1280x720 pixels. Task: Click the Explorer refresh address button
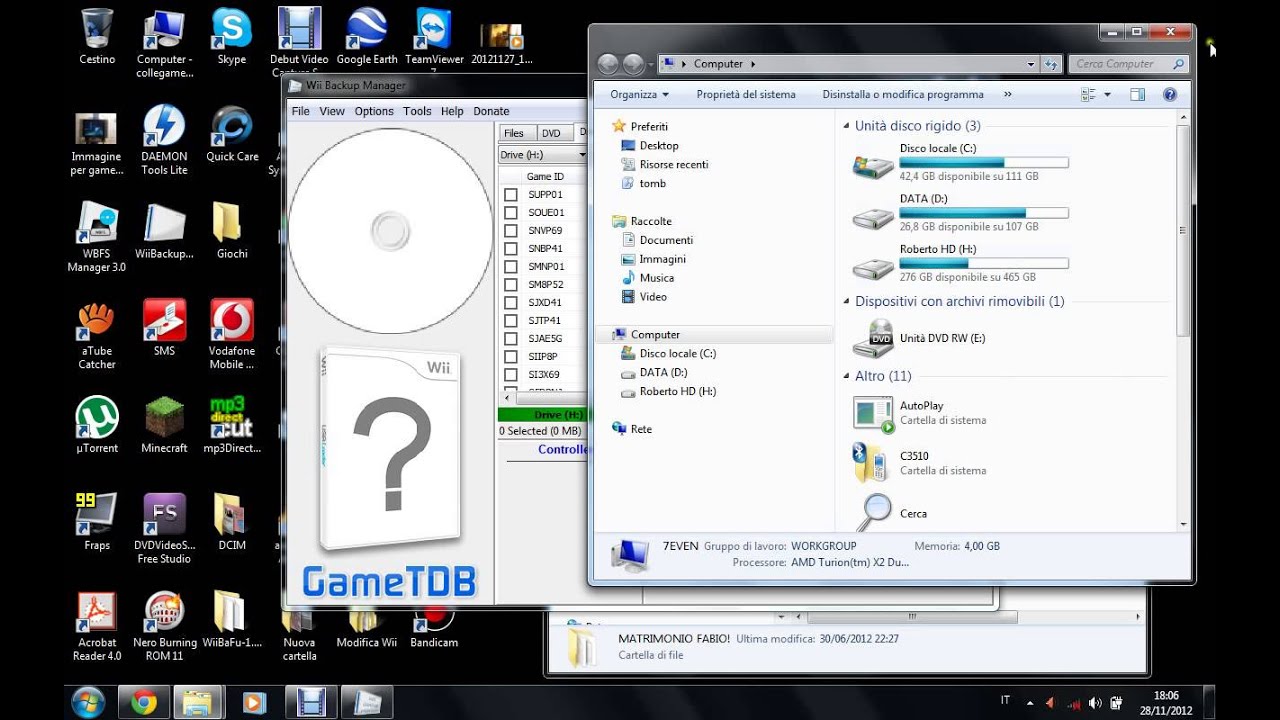coord(1050,64)
